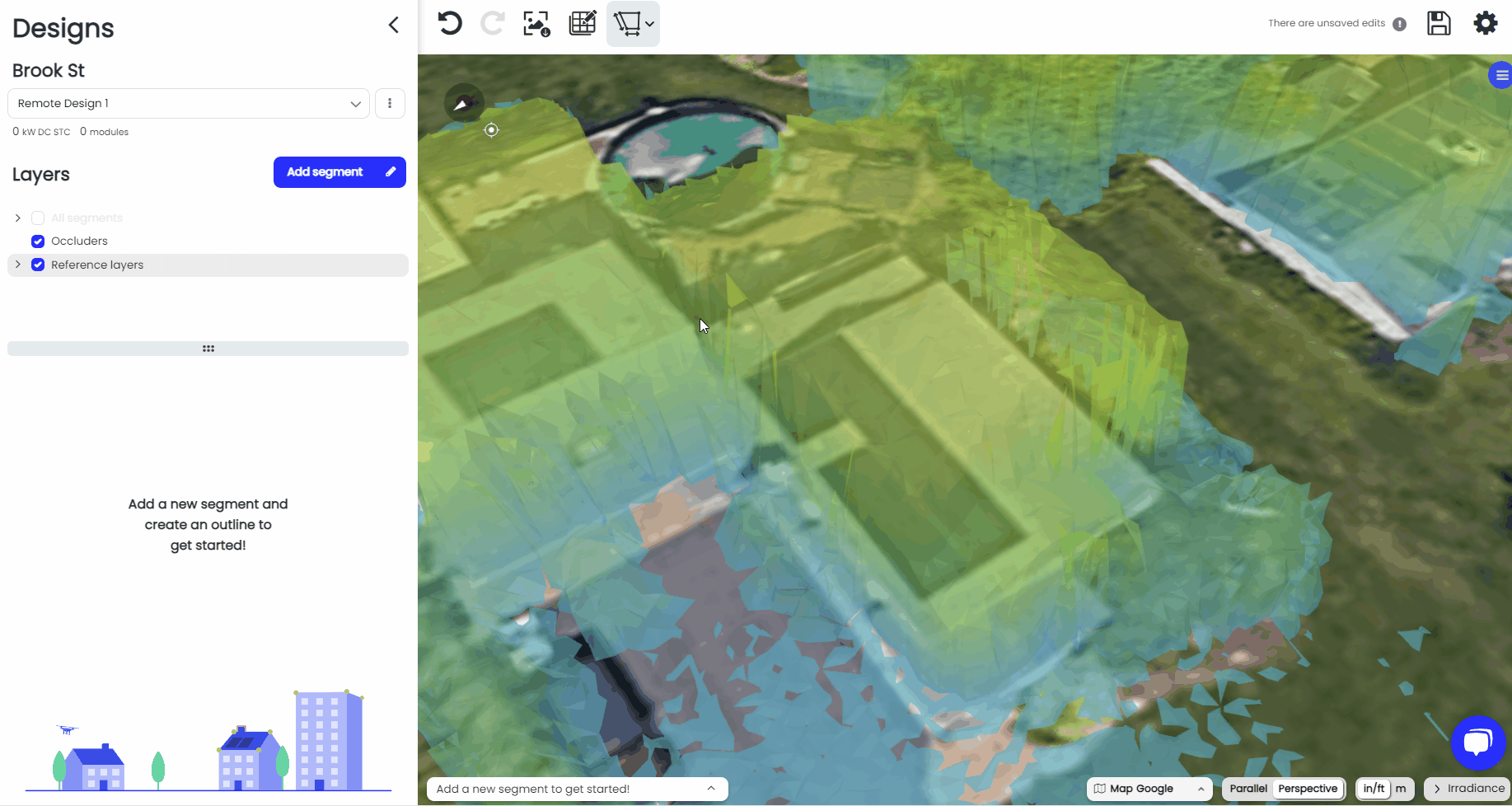Open the blue hamburger menu on map
Image resolution: width=1512 pixels, height=806 pixels.
tap(1501, 76)
